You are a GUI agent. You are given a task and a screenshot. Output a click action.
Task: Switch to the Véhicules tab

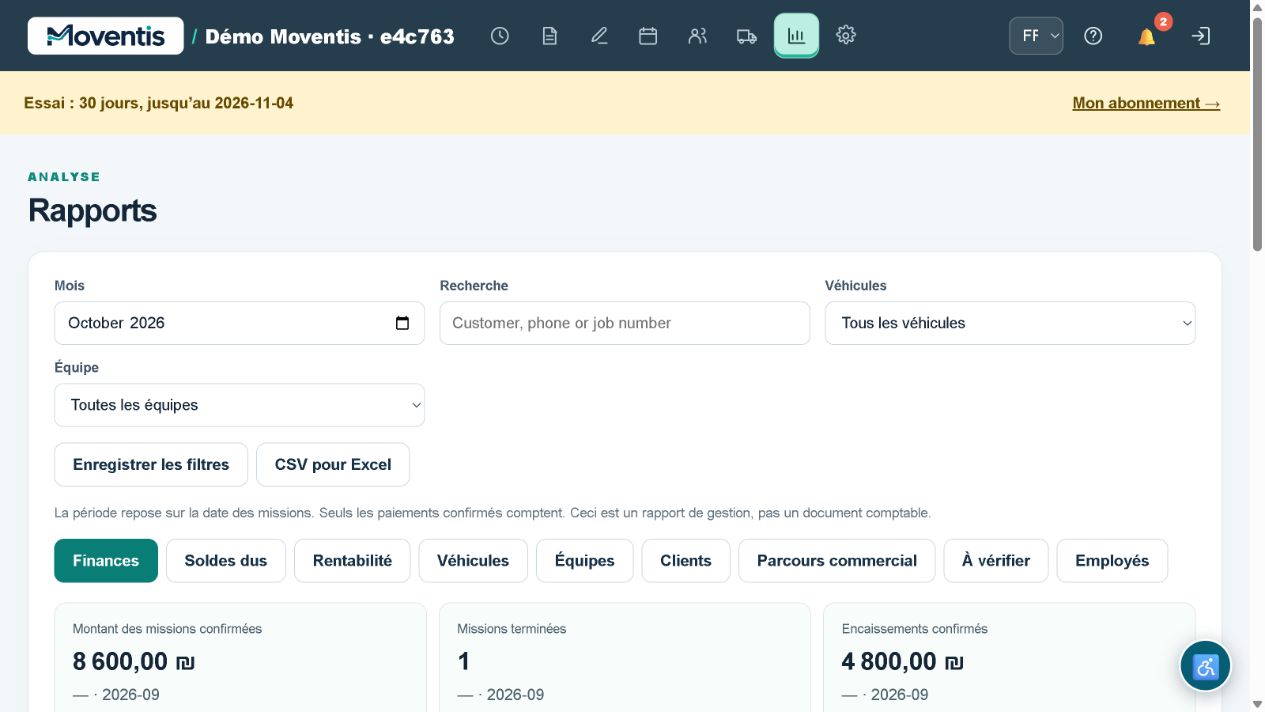point(473,561)
